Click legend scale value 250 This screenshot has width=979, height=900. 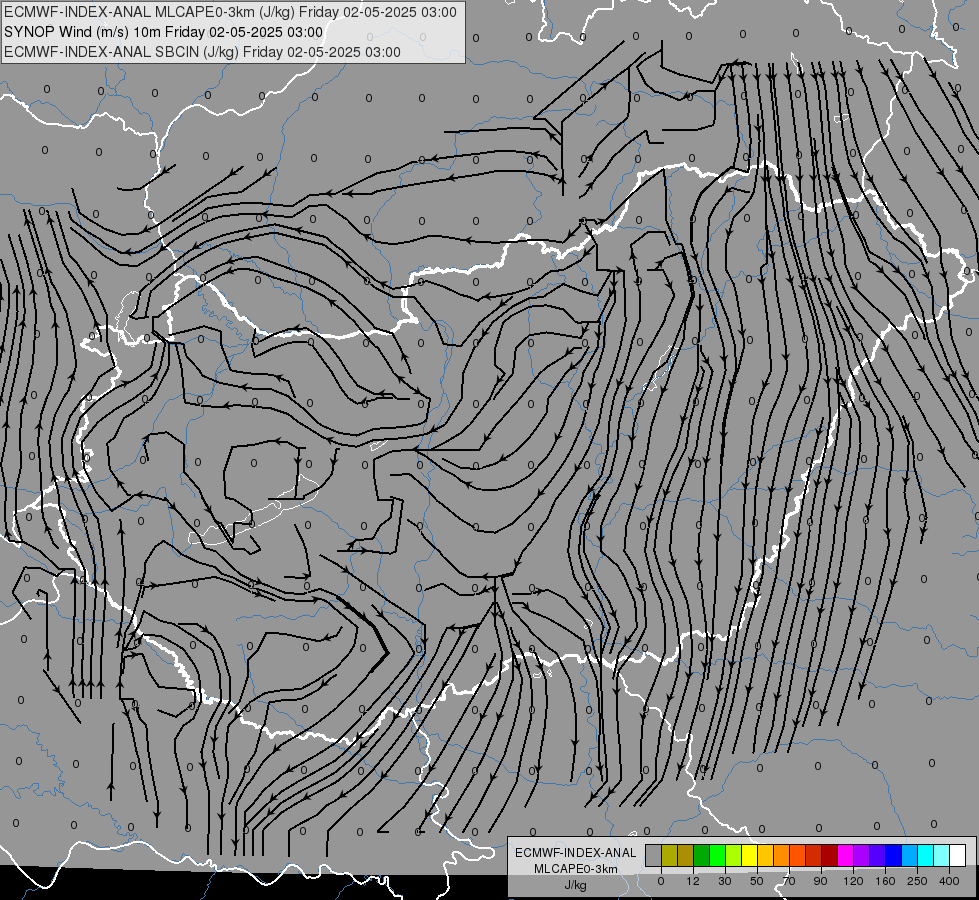(x=917, y=881)
